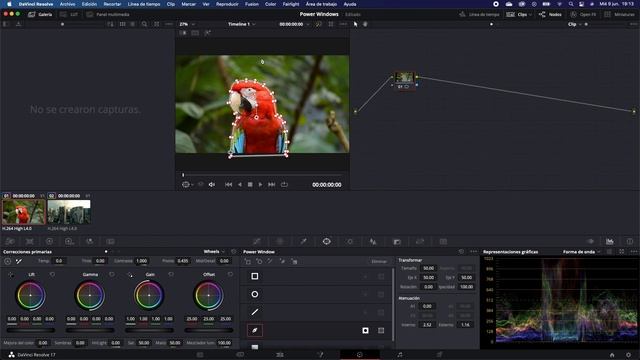Toggle the Nodos panel button
This screenshot has width=640, height=360.
coord(550,14)
